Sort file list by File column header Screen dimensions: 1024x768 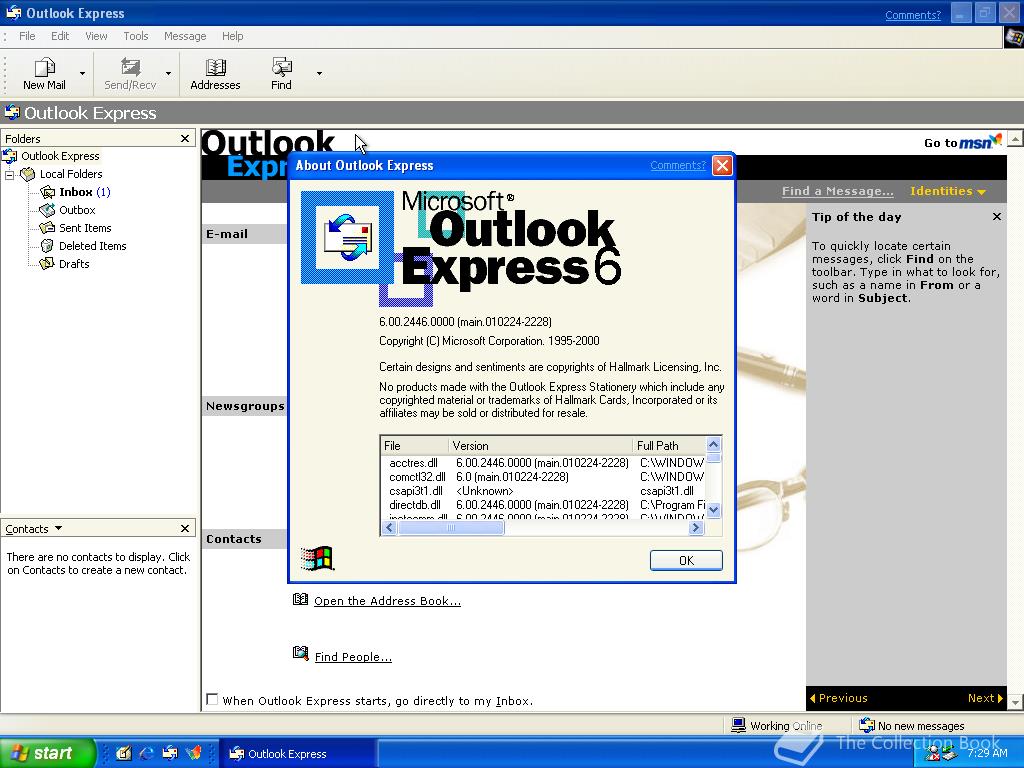(415, 445)
